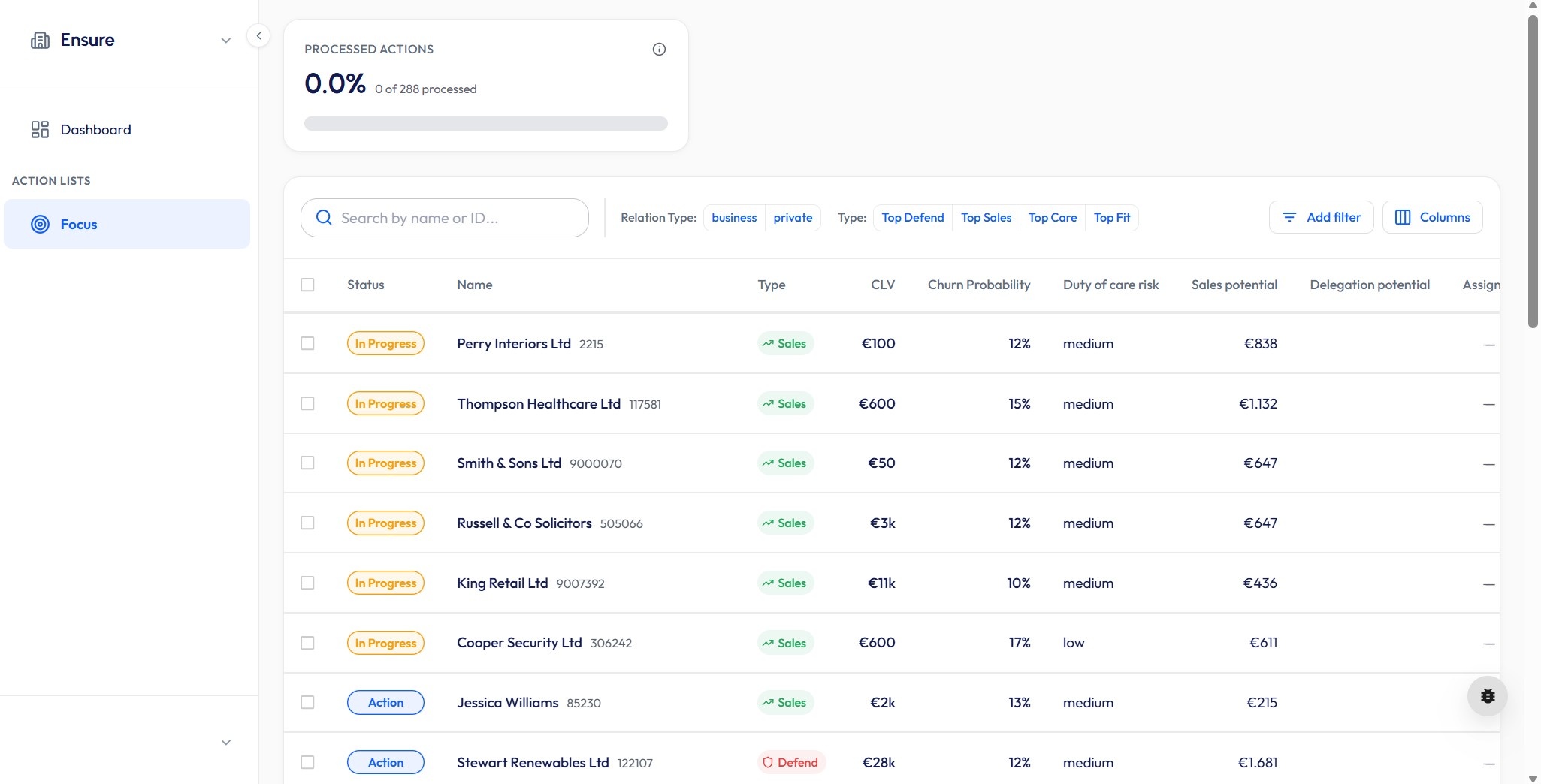Expand the Ensure organization dropdown
The height and width of the screenshot is (784, 1541).
coord(225,41)
